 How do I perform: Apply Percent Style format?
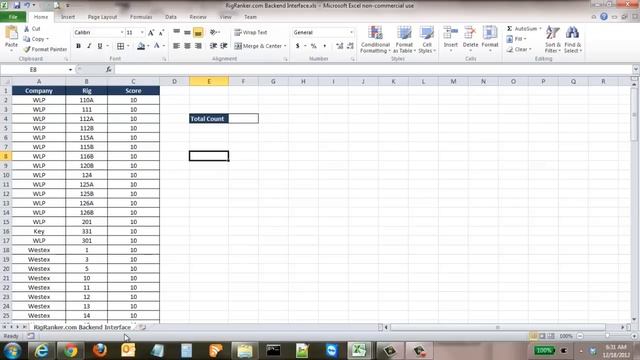(314, 46)
